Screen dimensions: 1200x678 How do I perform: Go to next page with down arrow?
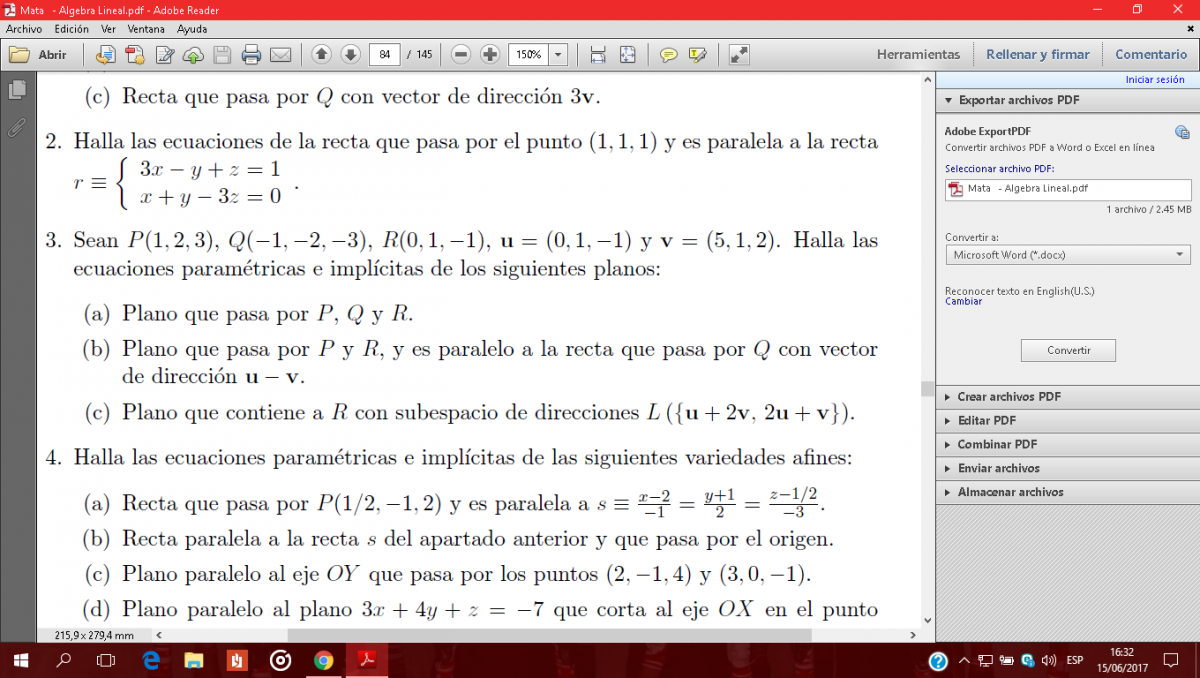coord(350,55)
